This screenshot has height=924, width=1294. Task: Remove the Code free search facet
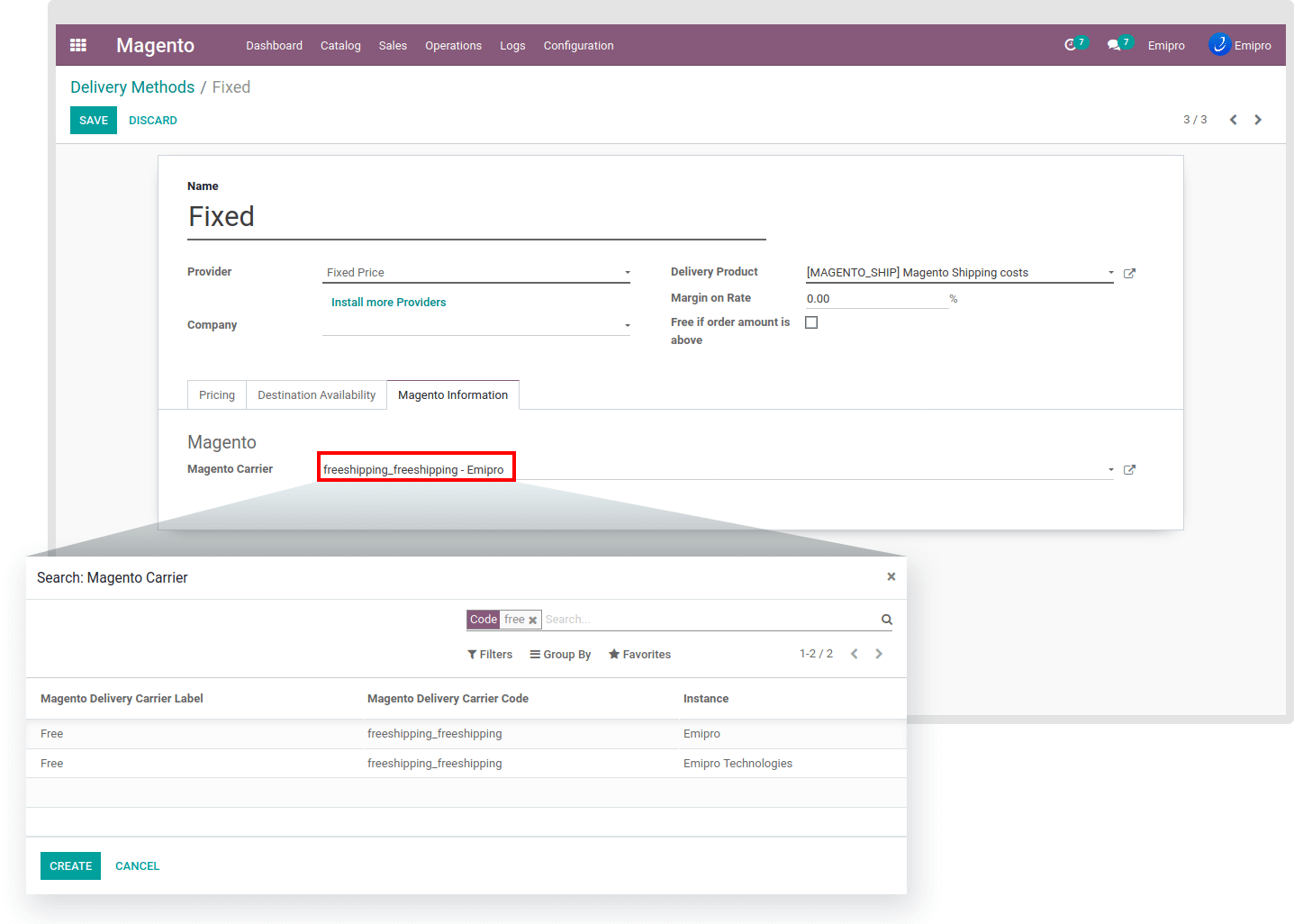tap(533, 620)
